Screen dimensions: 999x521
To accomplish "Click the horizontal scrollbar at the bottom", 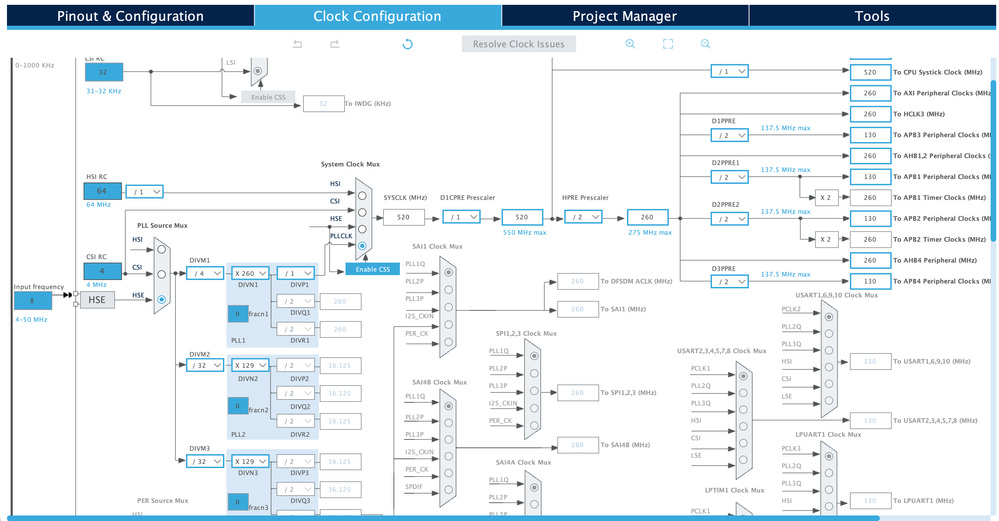I will [444, 518].
